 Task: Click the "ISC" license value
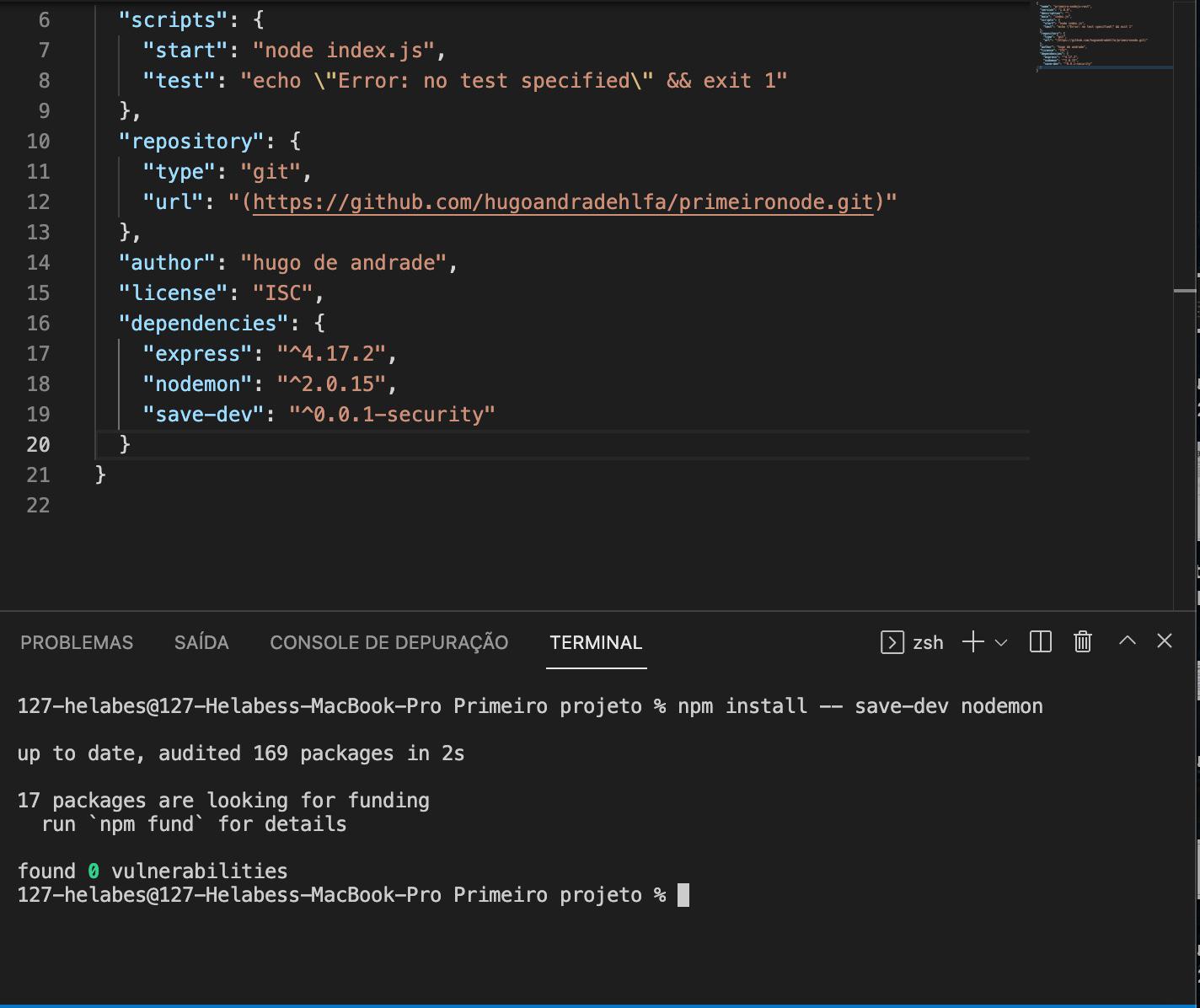283,293
